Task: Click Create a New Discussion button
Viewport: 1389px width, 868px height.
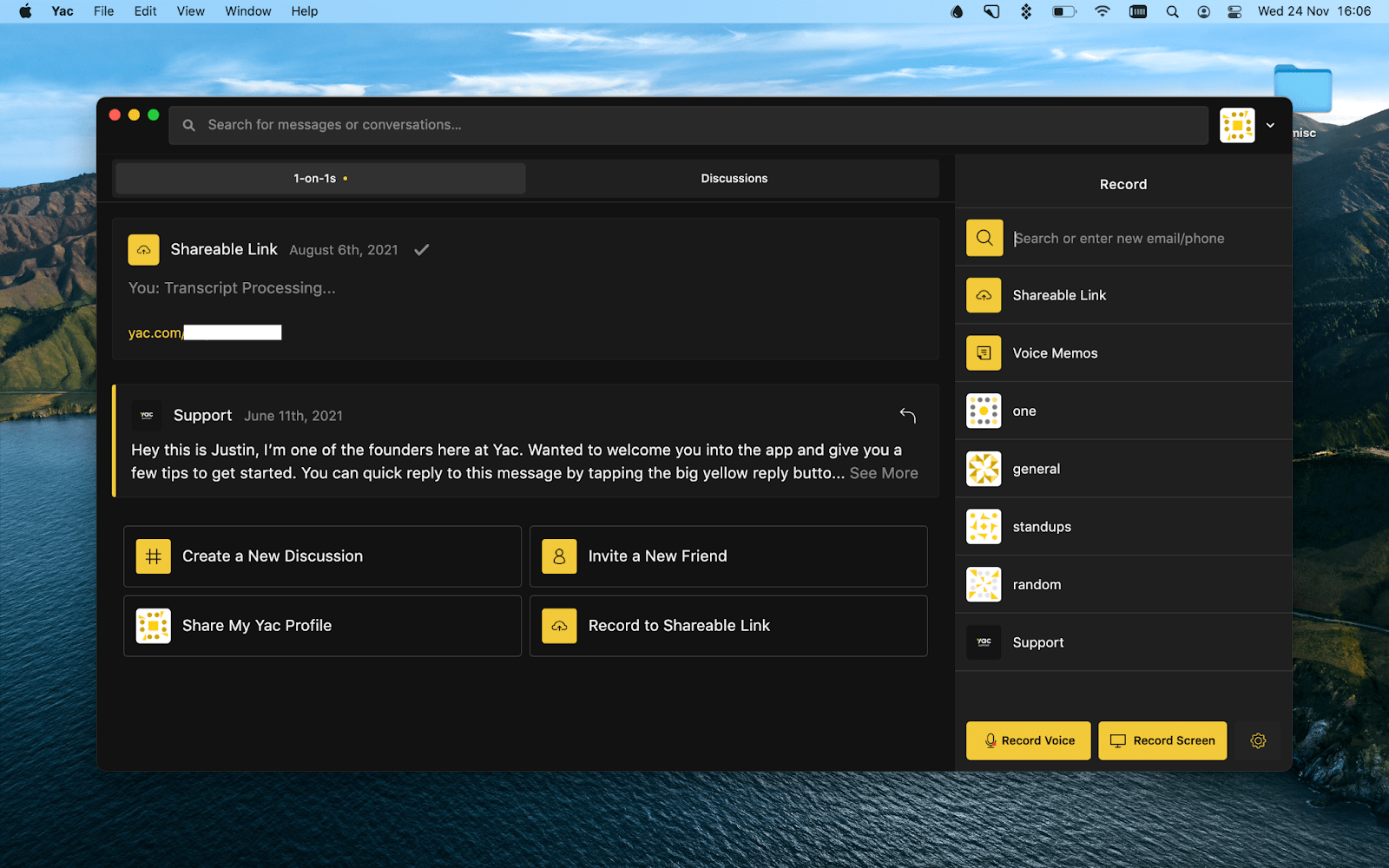Action: coord(322,556)
